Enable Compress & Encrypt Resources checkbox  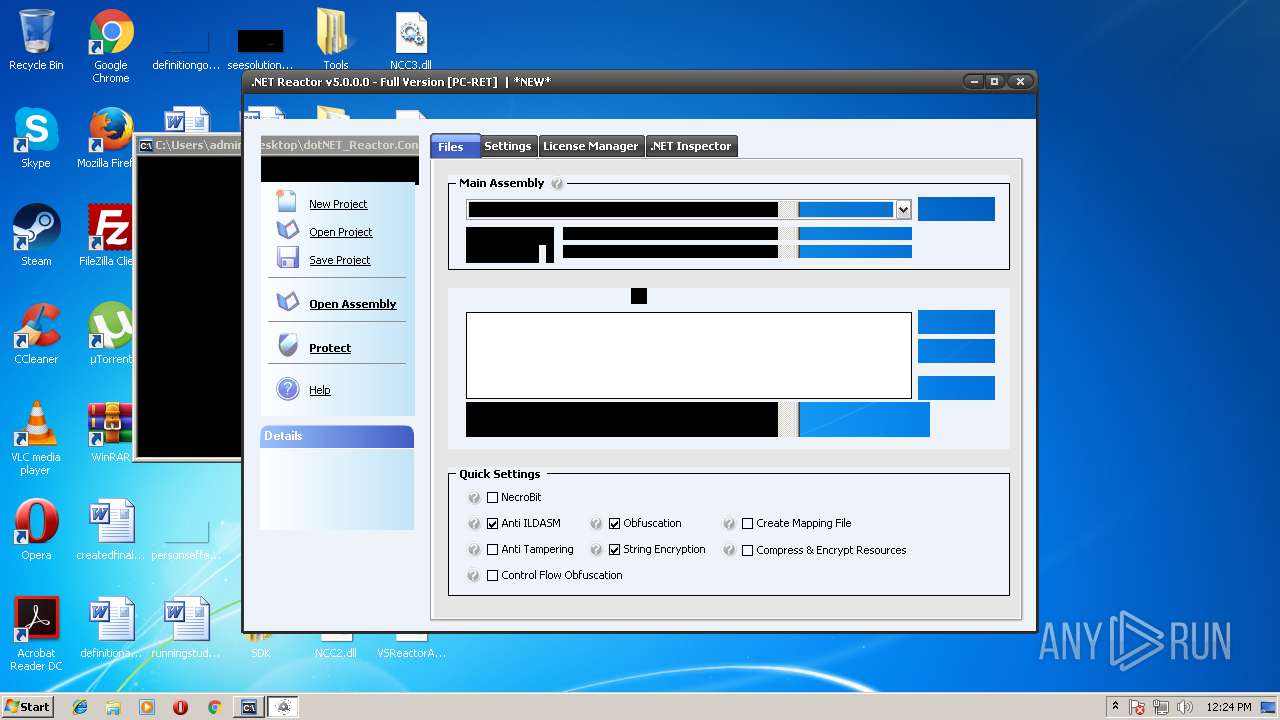(x=747, y=550)
